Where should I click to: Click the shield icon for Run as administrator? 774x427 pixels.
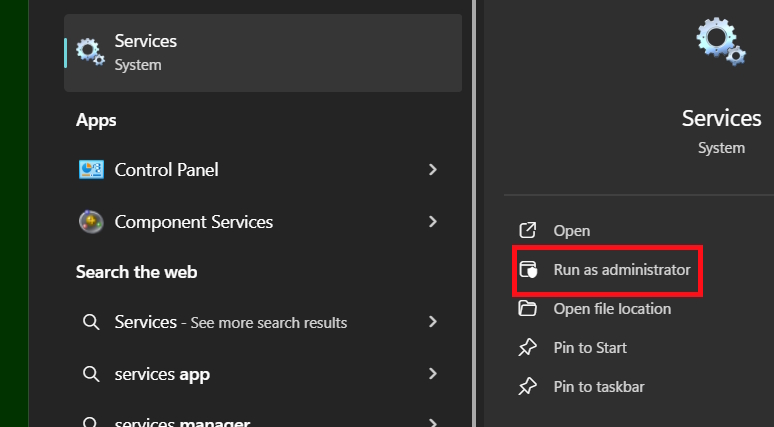pos(528,270)
